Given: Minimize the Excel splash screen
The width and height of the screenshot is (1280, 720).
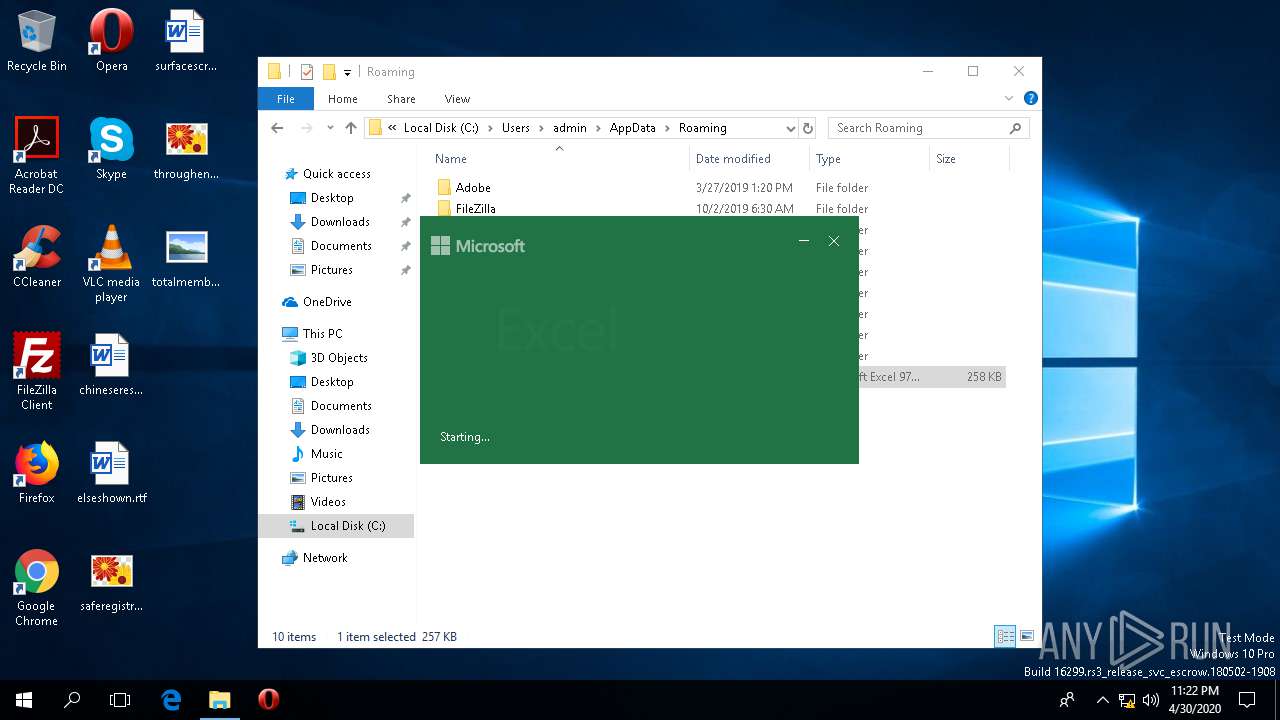Looking at the screenshot, I should tap(804, 241).
